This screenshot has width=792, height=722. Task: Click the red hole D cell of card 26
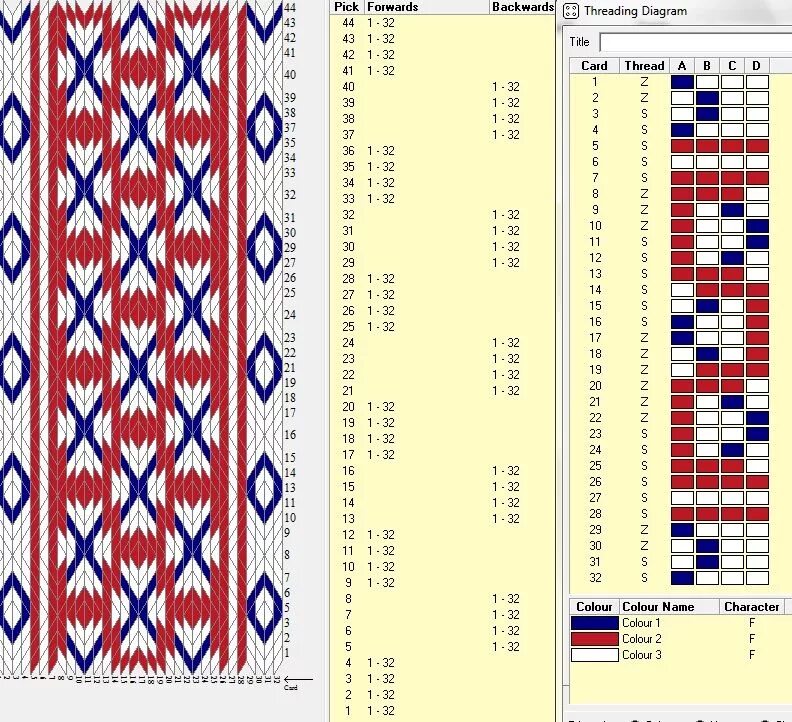(757, 482)
